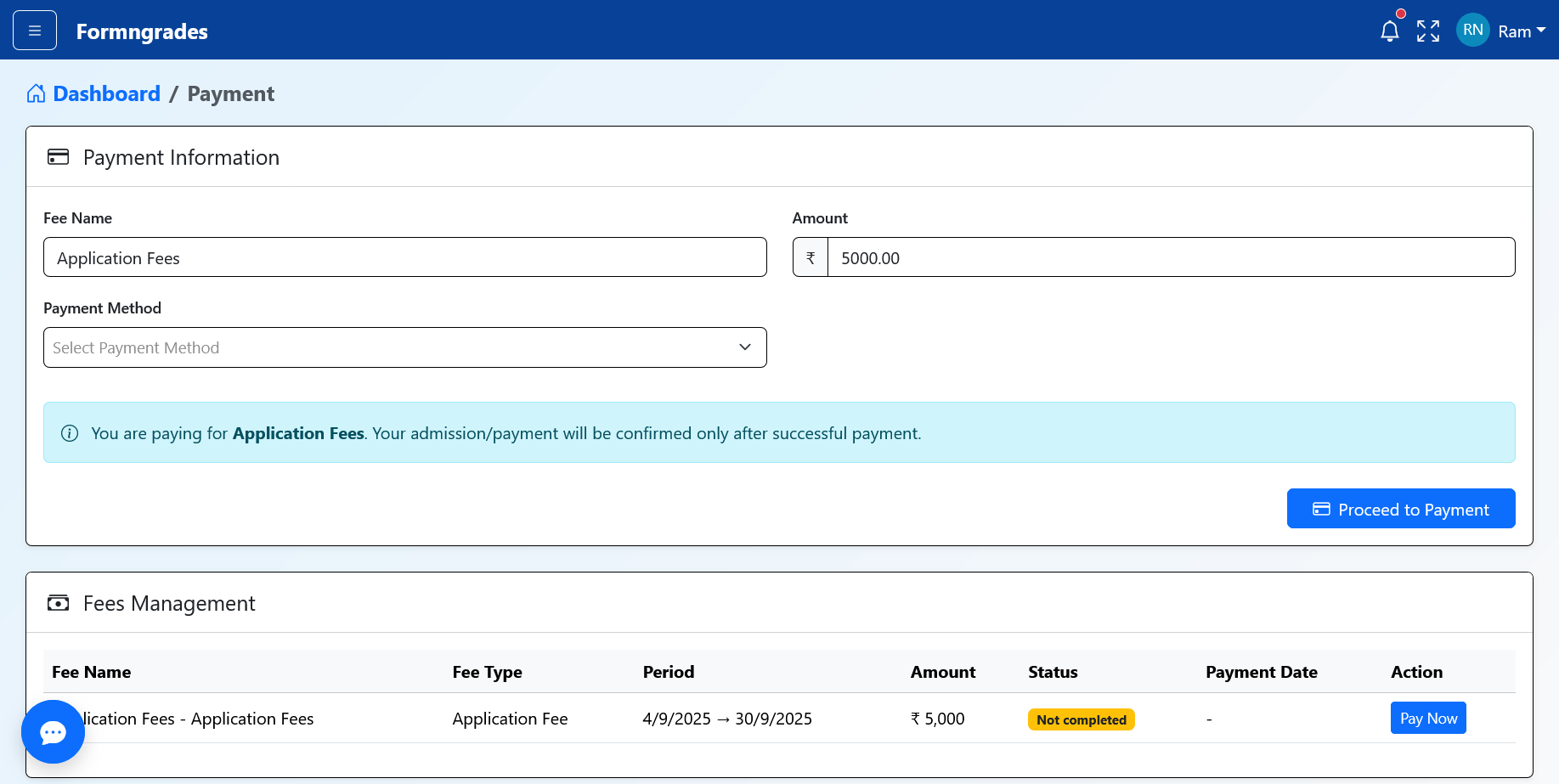Click the home icon in breadcrumb
Viewport: 1559px width, 784px height.
[x=35, y=93]
